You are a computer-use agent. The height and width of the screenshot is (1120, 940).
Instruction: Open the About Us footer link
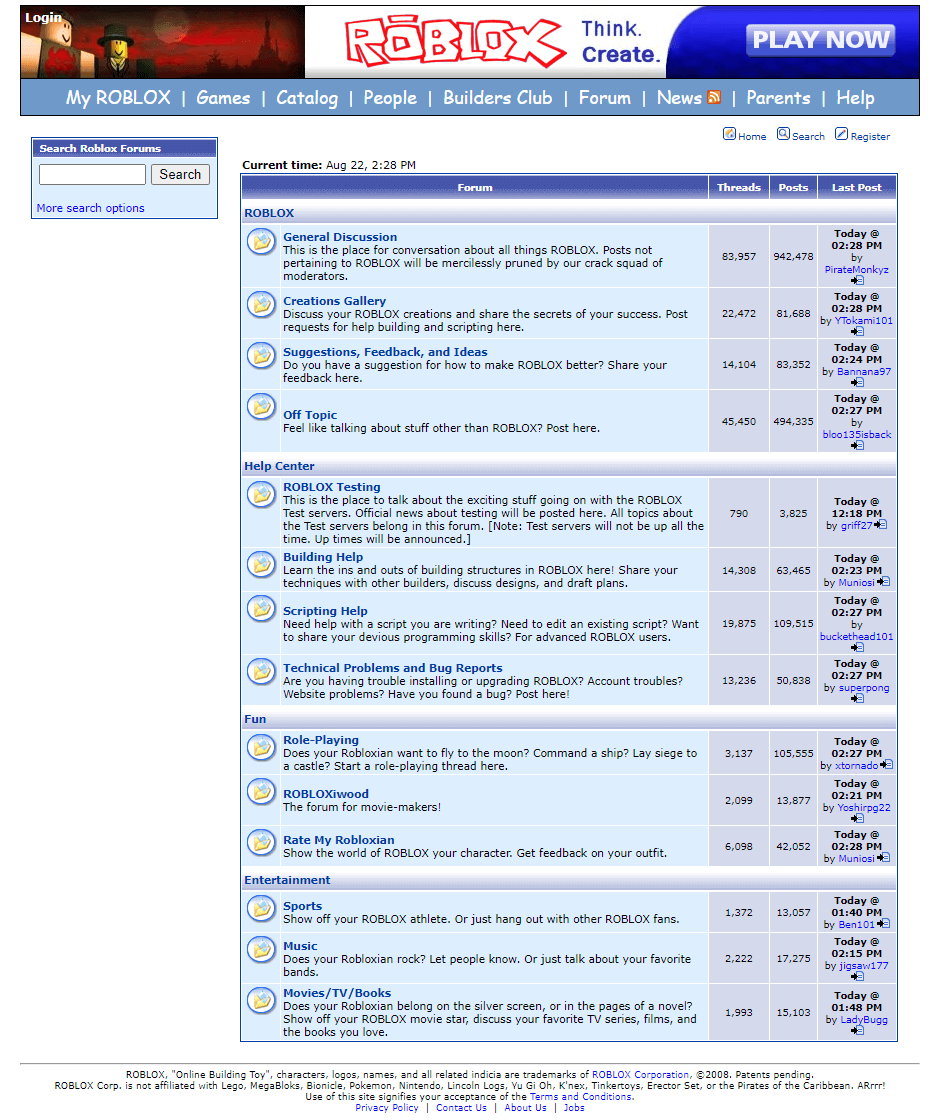tap(525, 1108)
